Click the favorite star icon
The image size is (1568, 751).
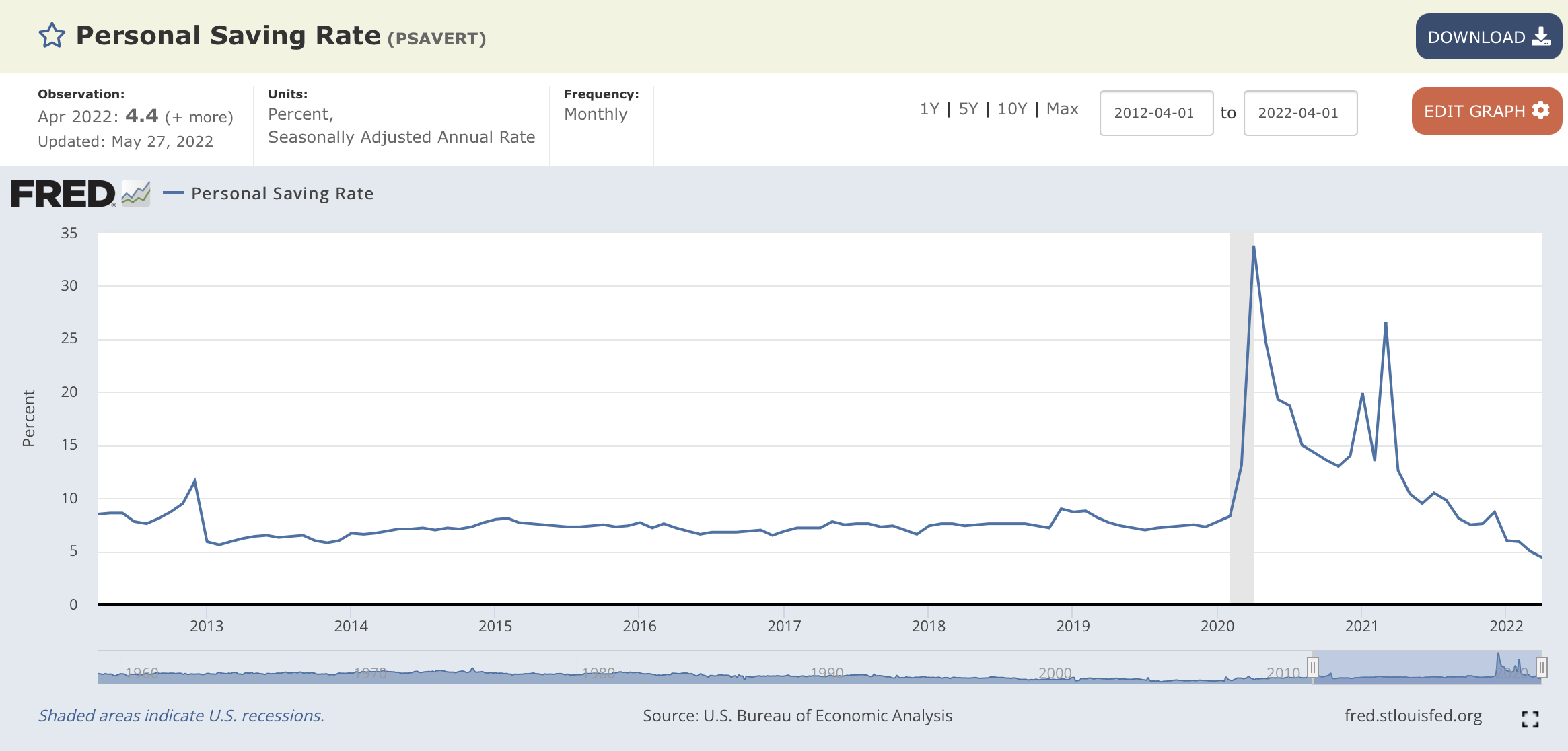(x=52, y=36)
